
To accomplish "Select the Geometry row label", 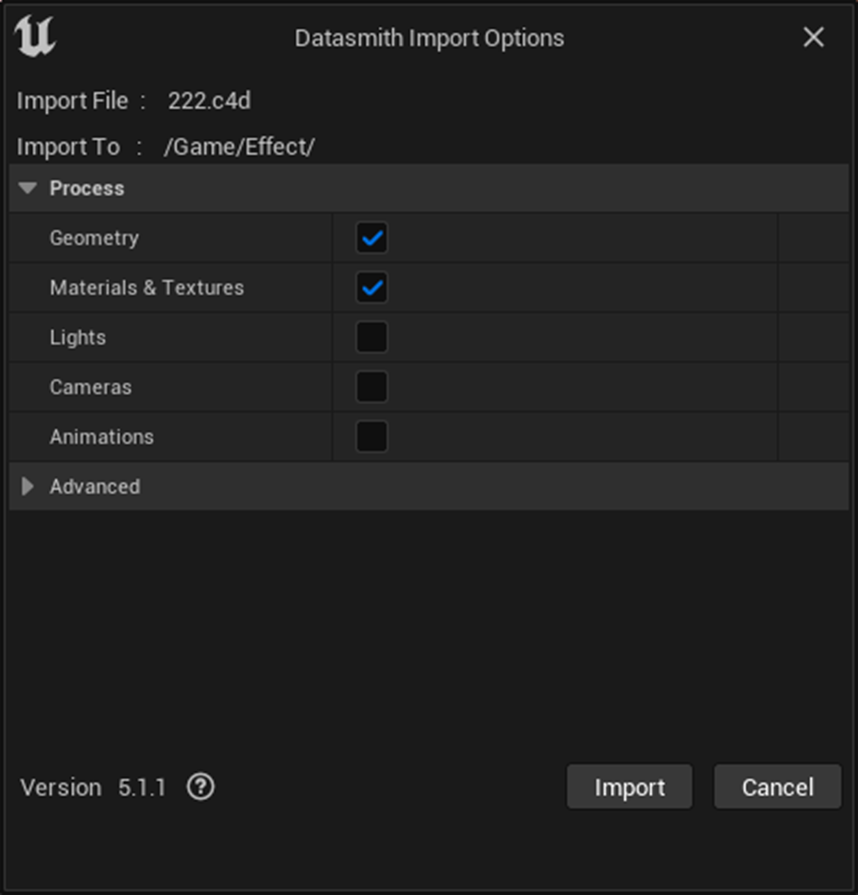I will pos(94,238).
